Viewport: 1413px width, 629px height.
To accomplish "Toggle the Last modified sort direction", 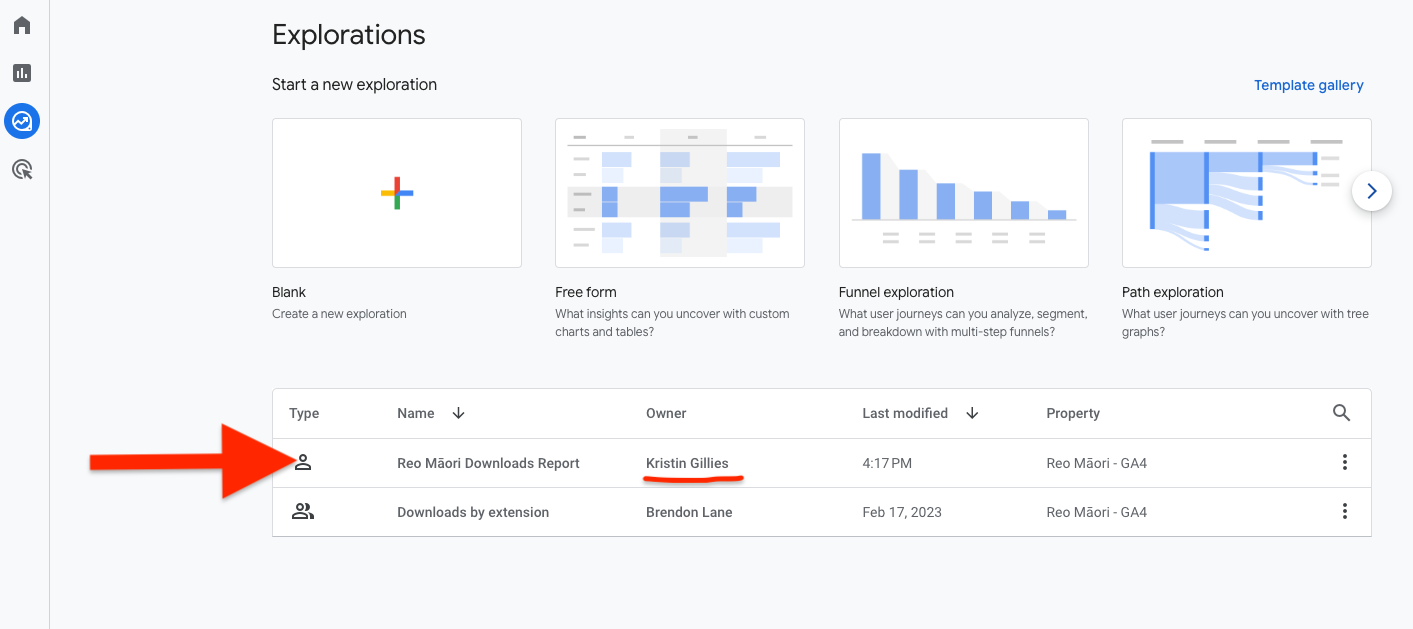I will coord(971,412).
